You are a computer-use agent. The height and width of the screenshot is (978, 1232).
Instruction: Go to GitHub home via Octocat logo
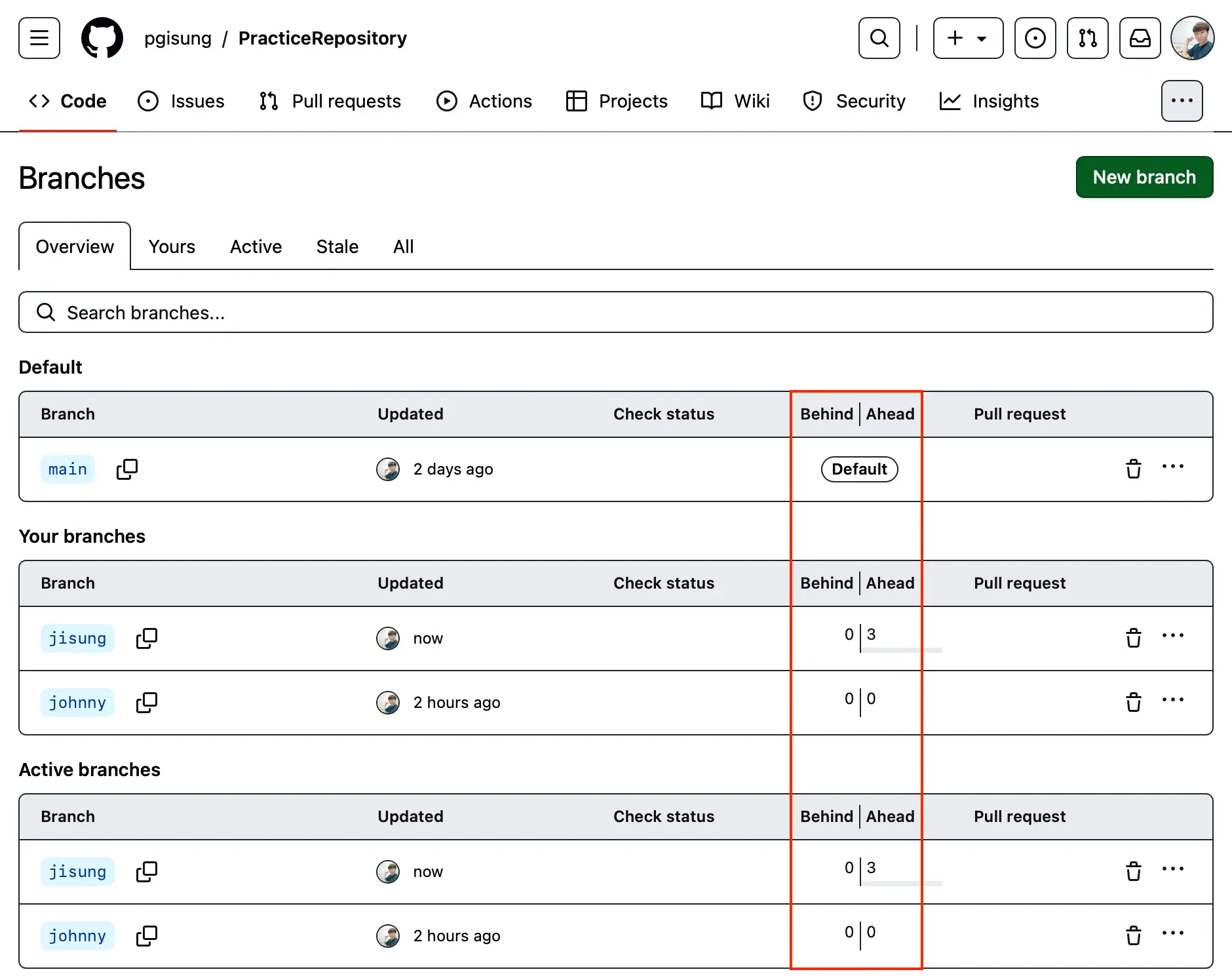pos(102,38)
